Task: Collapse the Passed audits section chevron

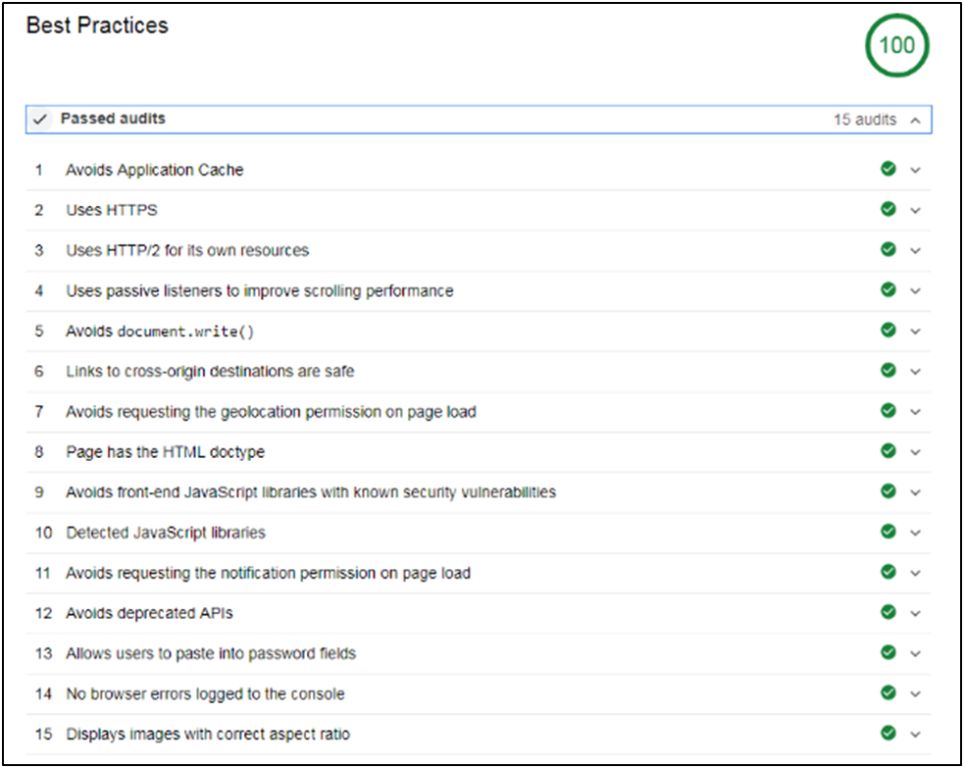Action: click(915, 121)
